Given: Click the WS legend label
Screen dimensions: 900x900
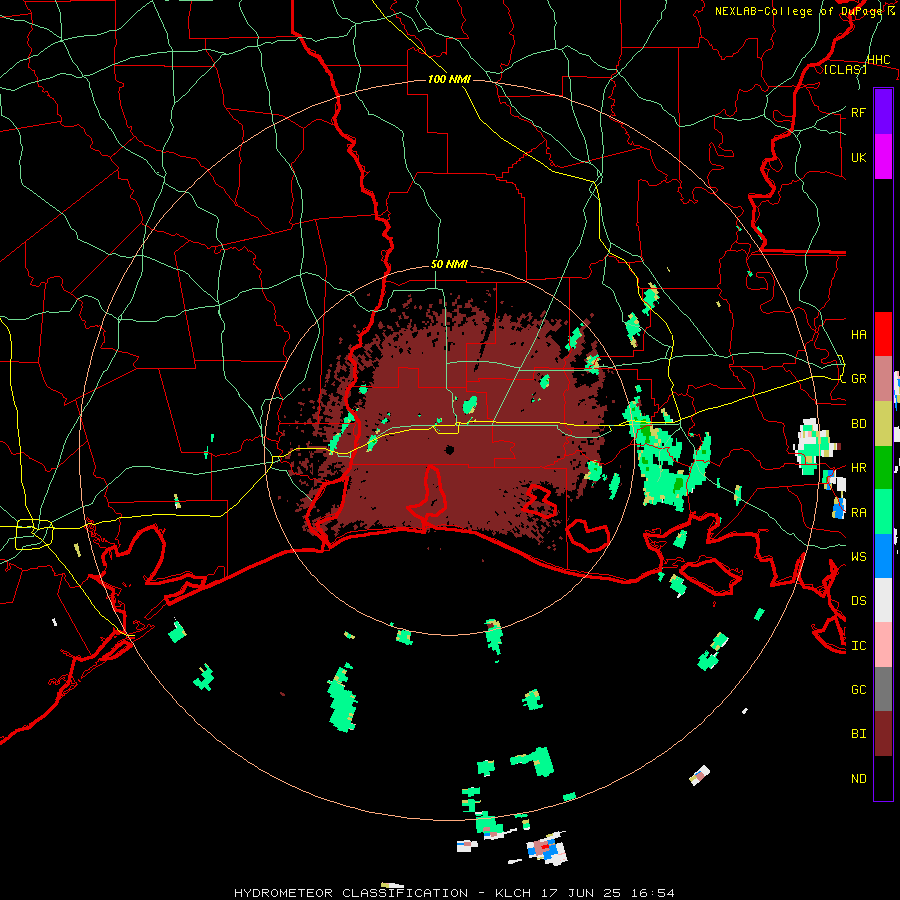Looking at the screenshot, I should coord(858,556).
